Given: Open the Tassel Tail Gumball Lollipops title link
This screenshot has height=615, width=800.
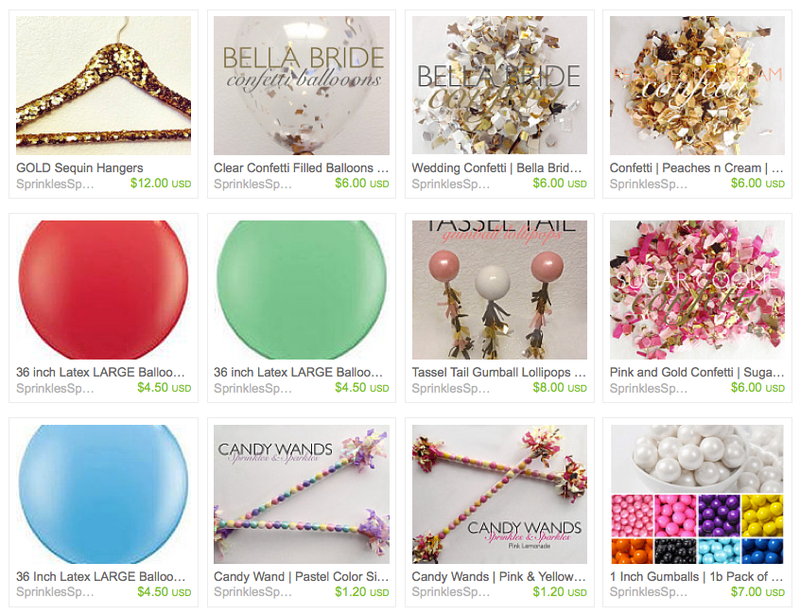Looking at the screenshot, I should pos(499,372).
